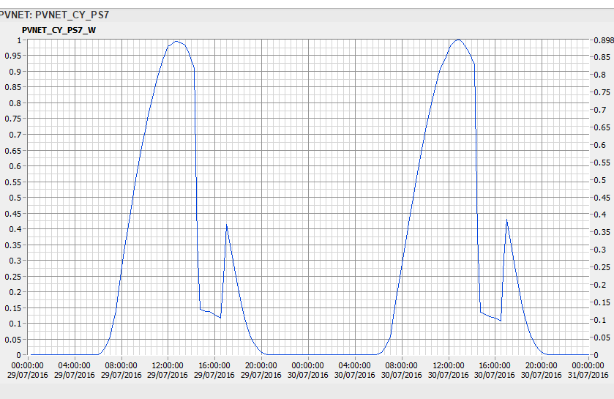Click the right axis 0.1 tick label
Viewport: 614px width, 399px height.
[x=600, y=320]
